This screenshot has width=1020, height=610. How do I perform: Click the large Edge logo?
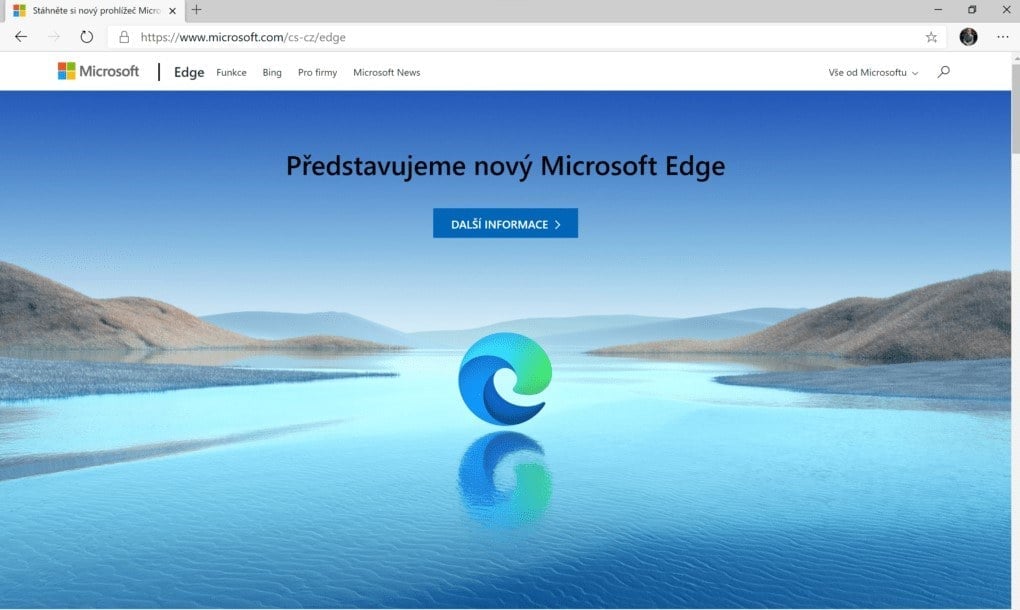[505, 378]
